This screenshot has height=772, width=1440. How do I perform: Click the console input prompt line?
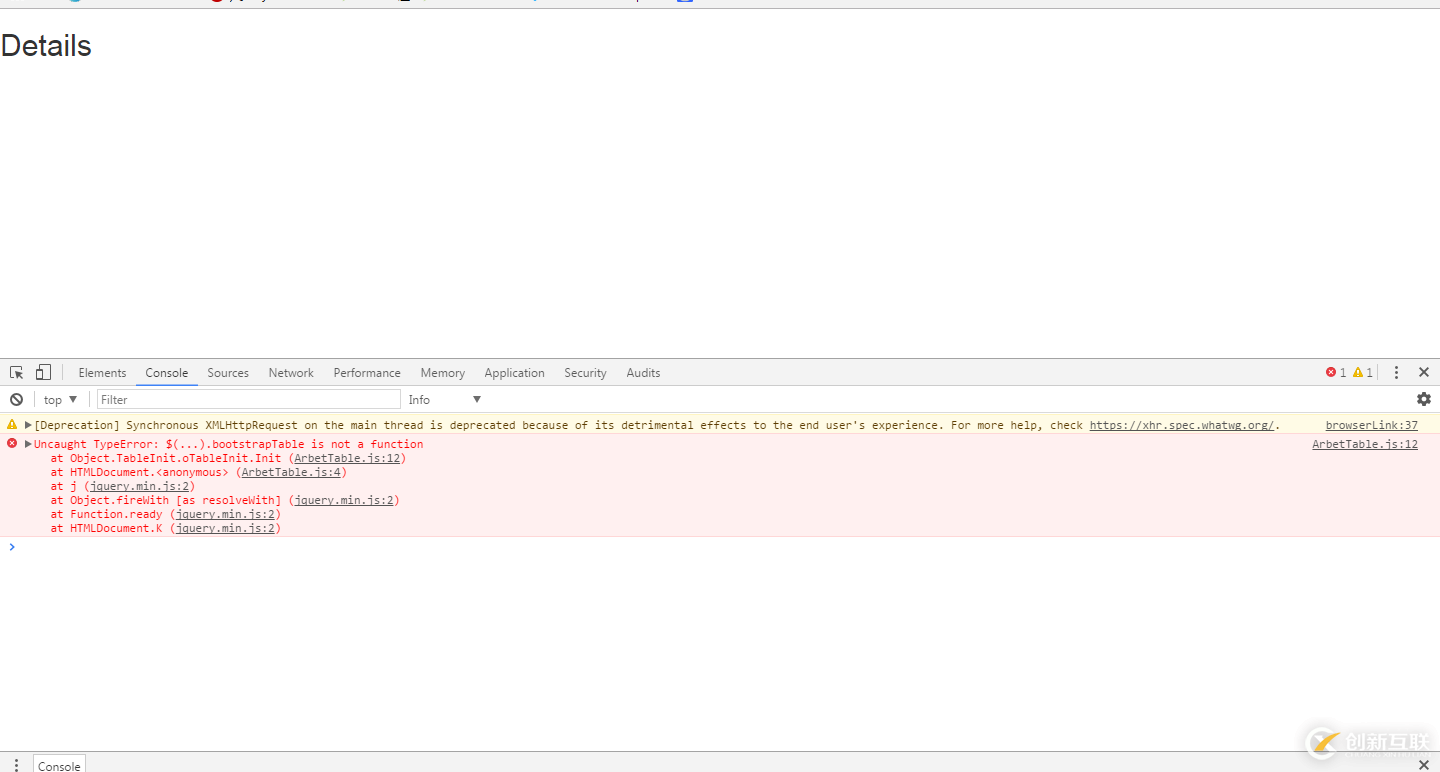click(720, 547)
